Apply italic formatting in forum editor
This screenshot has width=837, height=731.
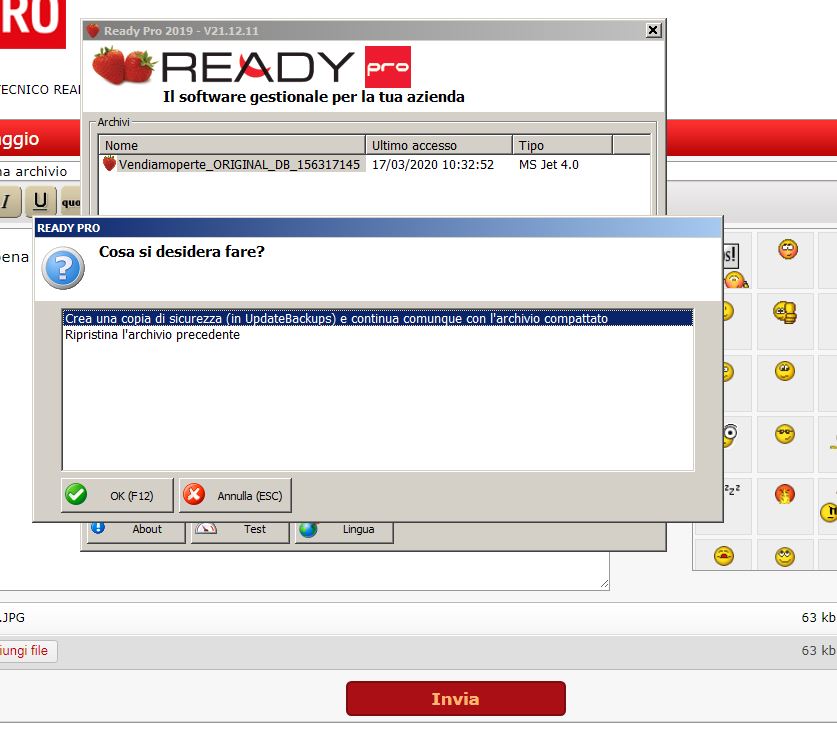click(x=7, y=201)
